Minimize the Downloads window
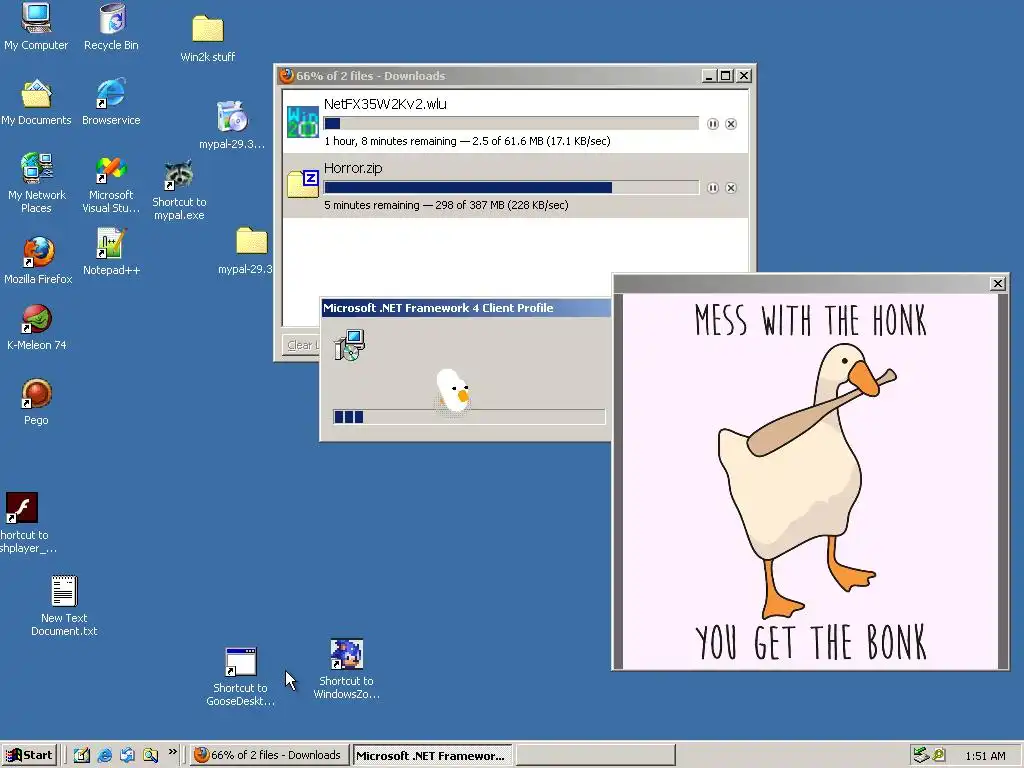Screen dimensions: 1024x768 (709, 76)
